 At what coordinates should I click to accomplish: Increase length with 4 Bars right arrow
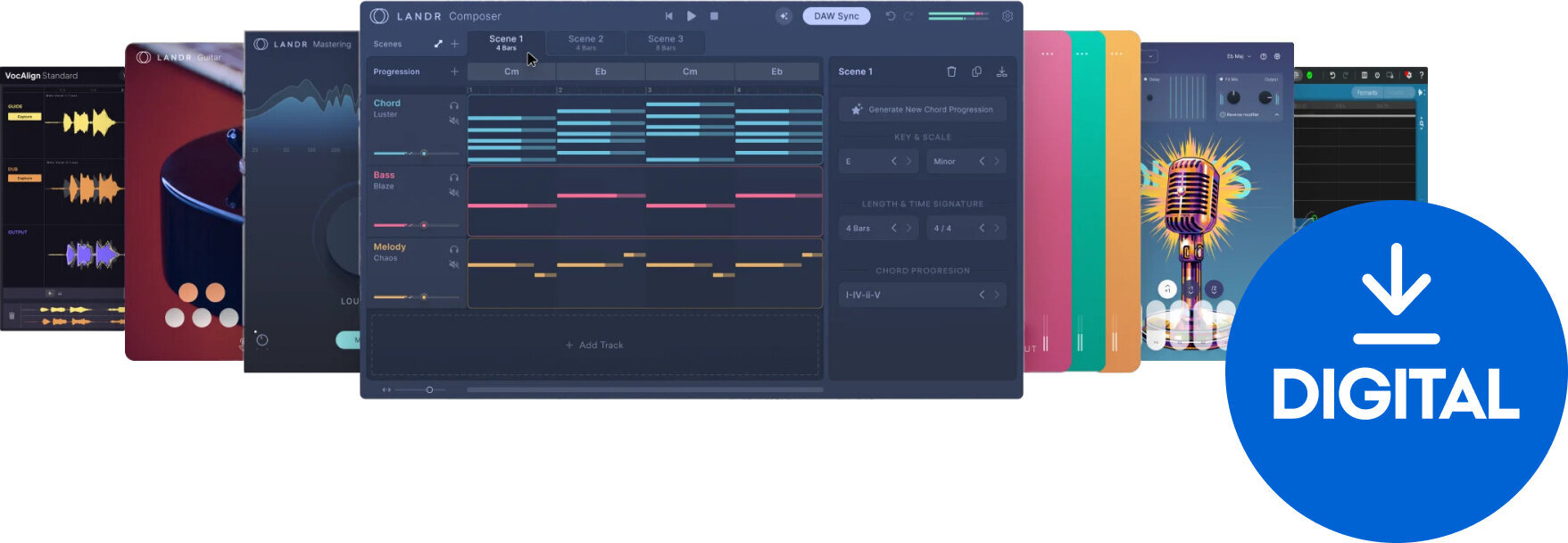(908, 228)
